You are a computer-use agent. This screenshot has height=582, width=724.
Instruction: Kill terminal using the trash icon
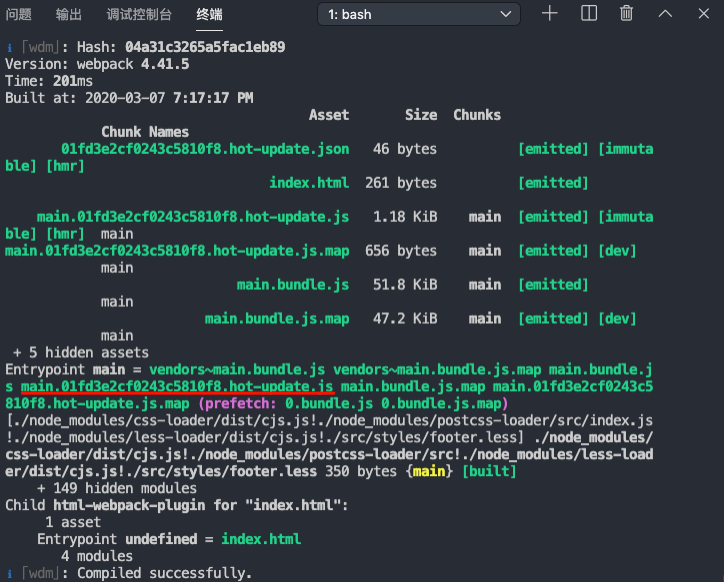(626, 13)
